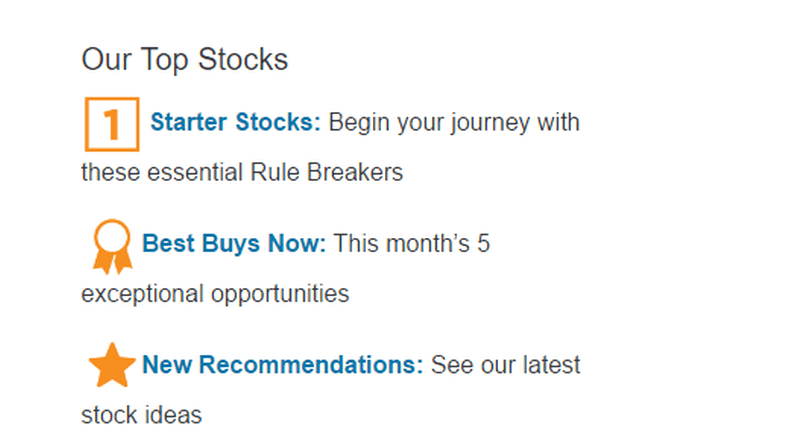This screenshot has width=806, height=448.
Task: Click the text 'these essential Rule Breakers'
Action: pyautogui.click(x=242, y=172)
